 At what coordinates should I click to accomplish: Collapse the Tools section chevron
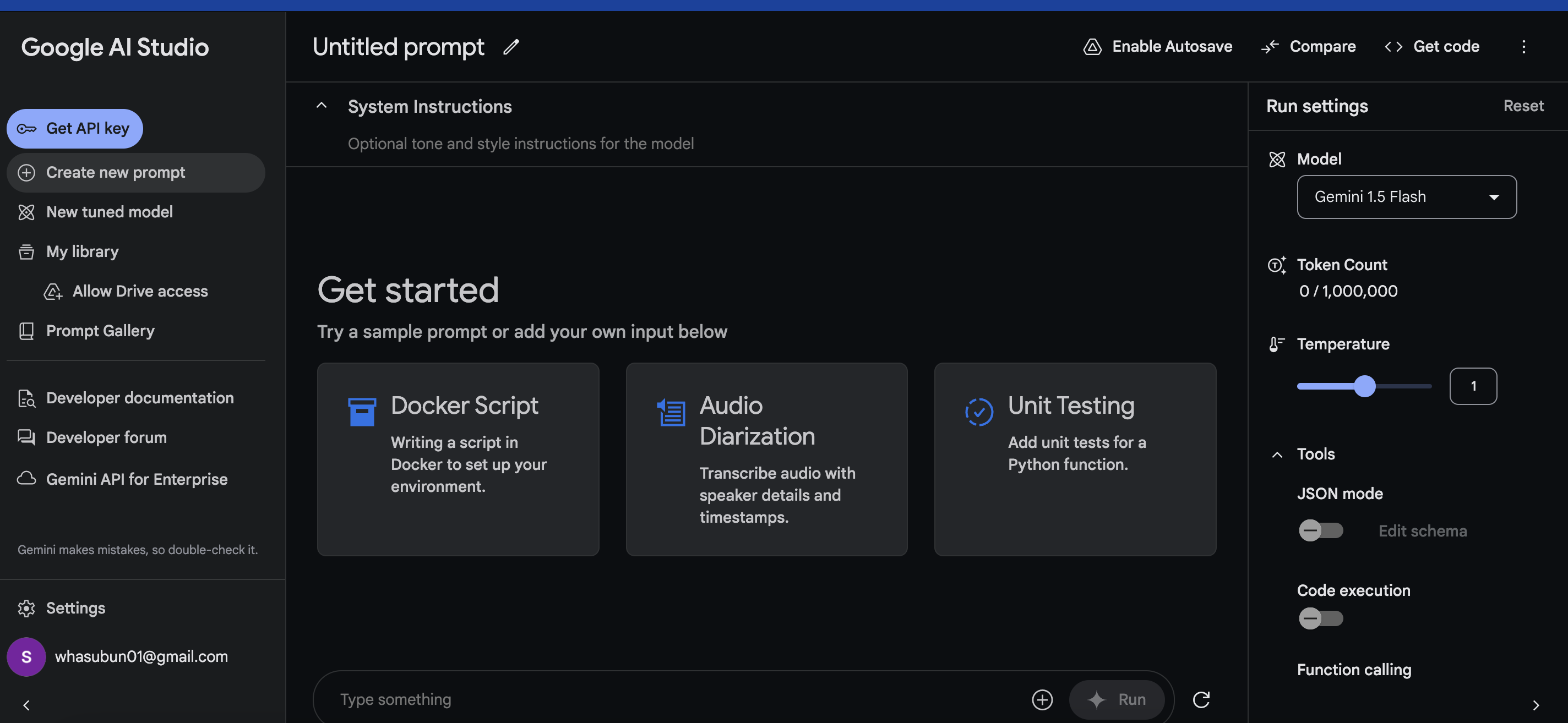[1277, 454]
